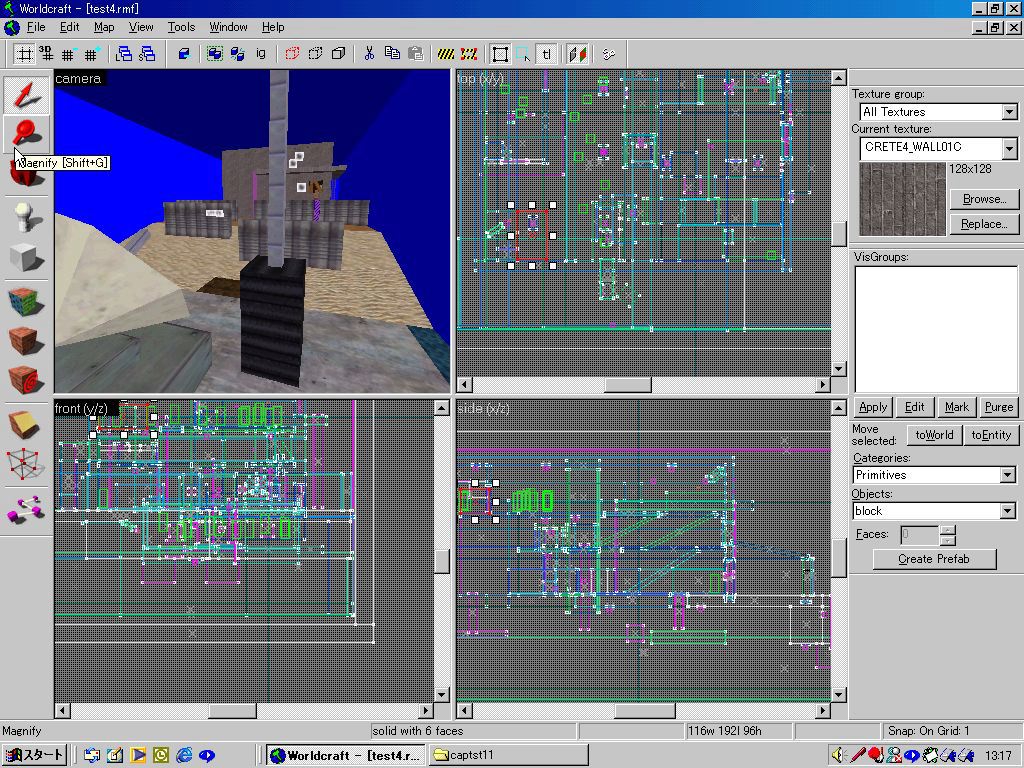This screenshot has height=768, width=1024.
Task: Select the Vertex Manipulation tool
Action: [x=26, y=464]
